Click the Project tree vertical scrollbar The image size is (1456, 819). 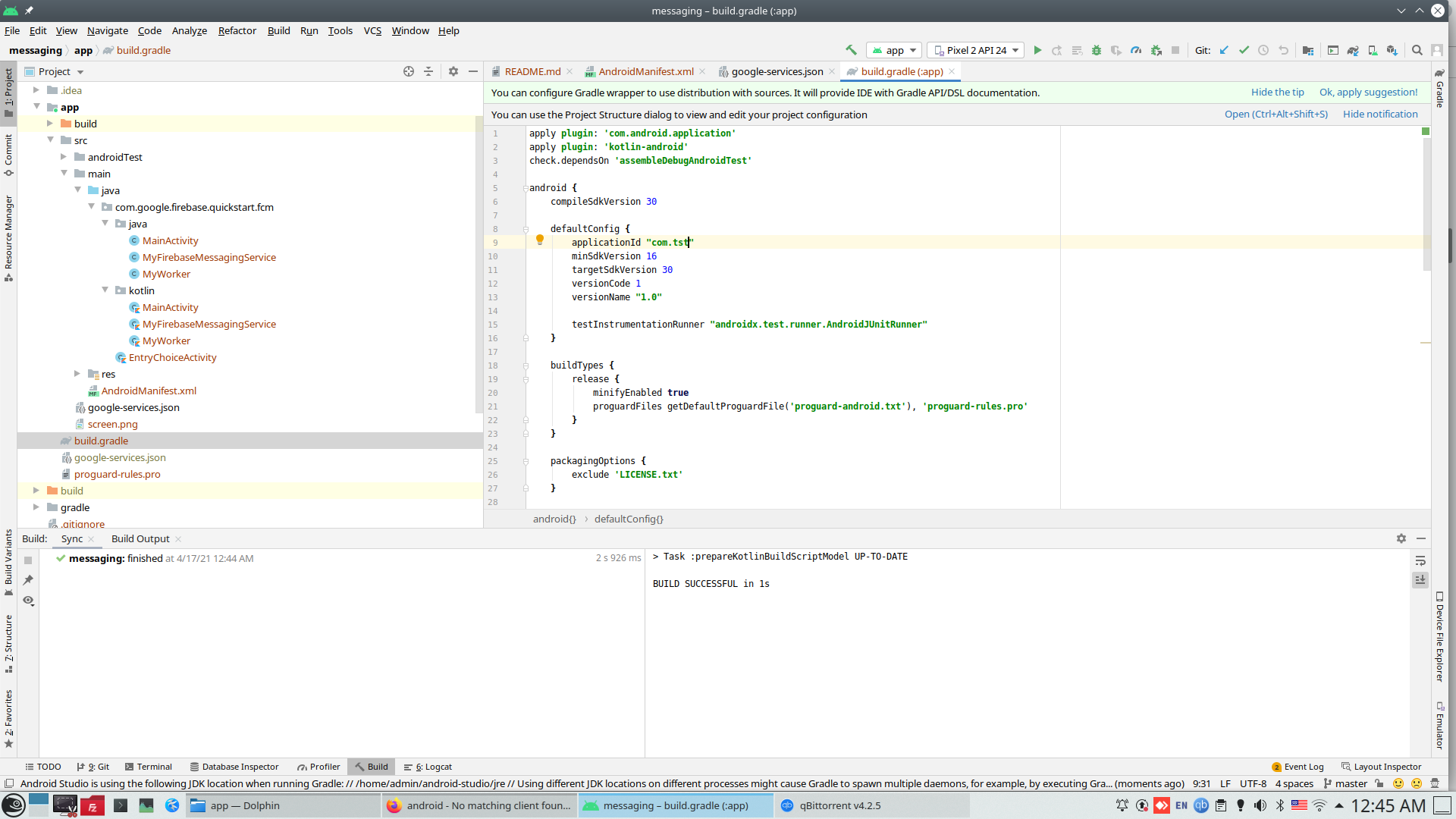(479, 265)
